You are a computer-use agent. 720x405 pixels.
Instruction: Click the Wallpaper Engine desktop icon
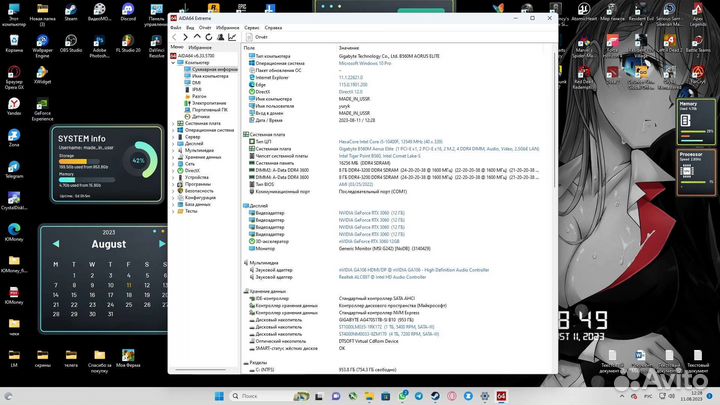(42, 46)
